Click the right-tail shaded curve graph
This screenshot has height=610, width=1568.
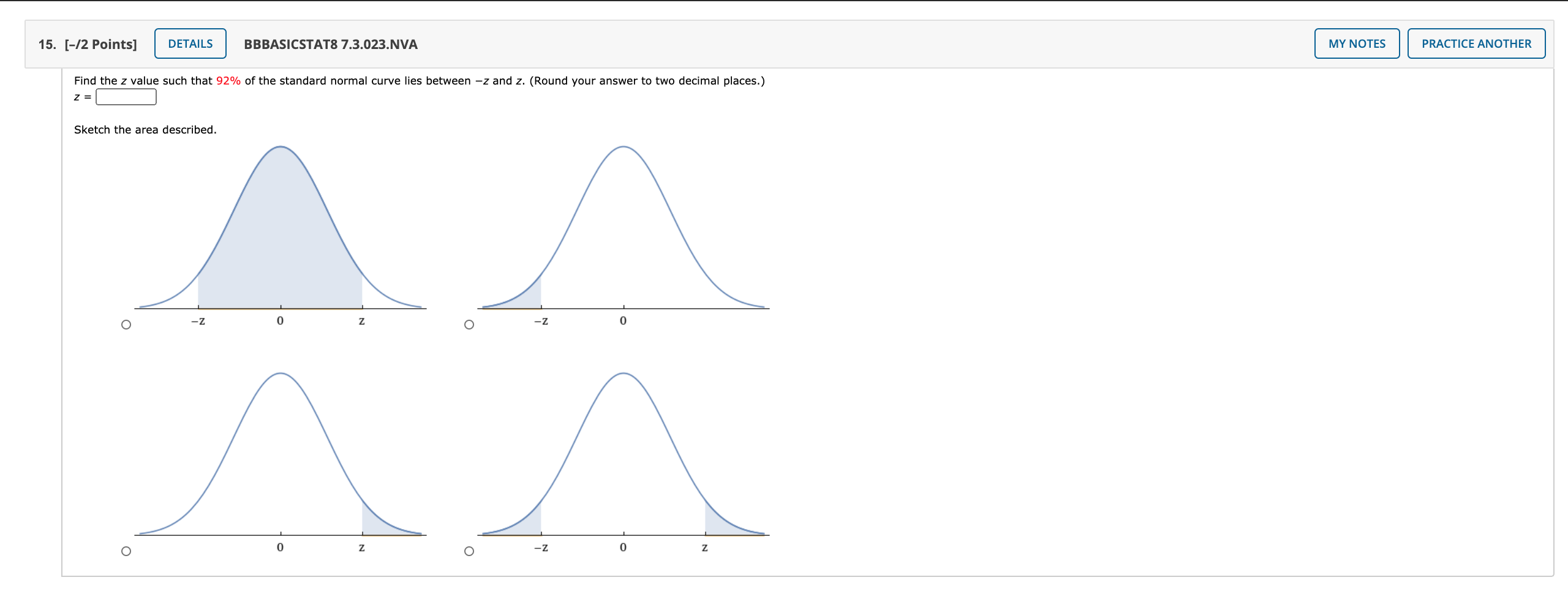pyautogui.click(x=281, y=462)
